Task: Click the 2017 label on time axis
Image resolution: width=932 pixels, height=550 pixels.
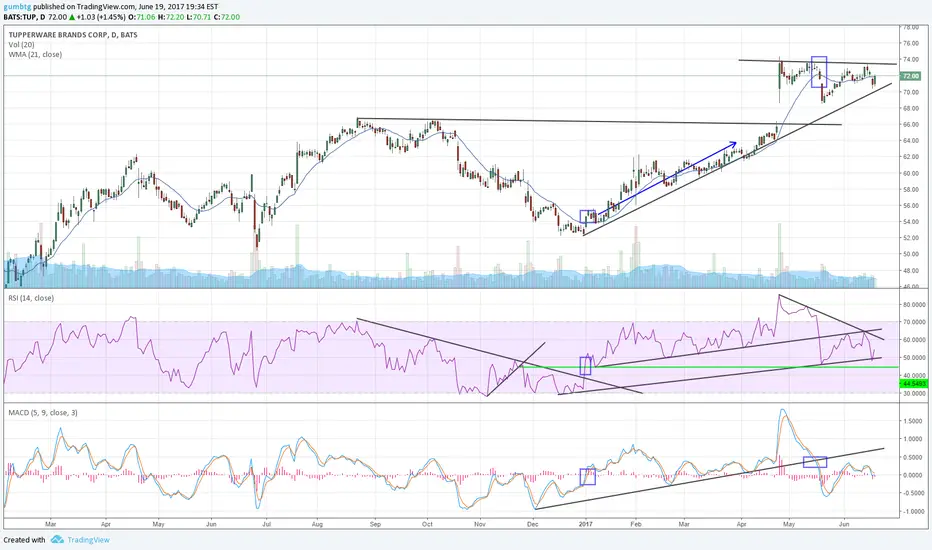Action: coord(586,524)
